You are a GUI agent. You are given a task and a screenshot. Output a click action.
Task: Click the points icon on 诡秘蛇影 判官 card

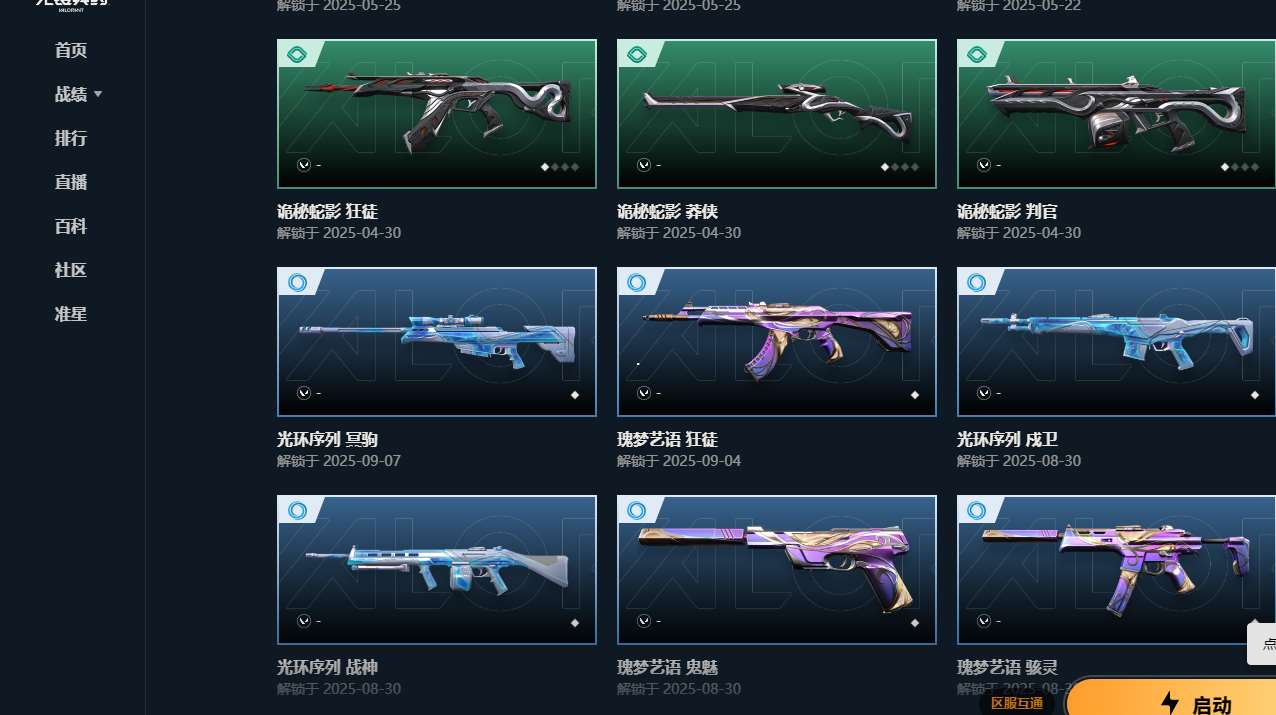(984, 164)
